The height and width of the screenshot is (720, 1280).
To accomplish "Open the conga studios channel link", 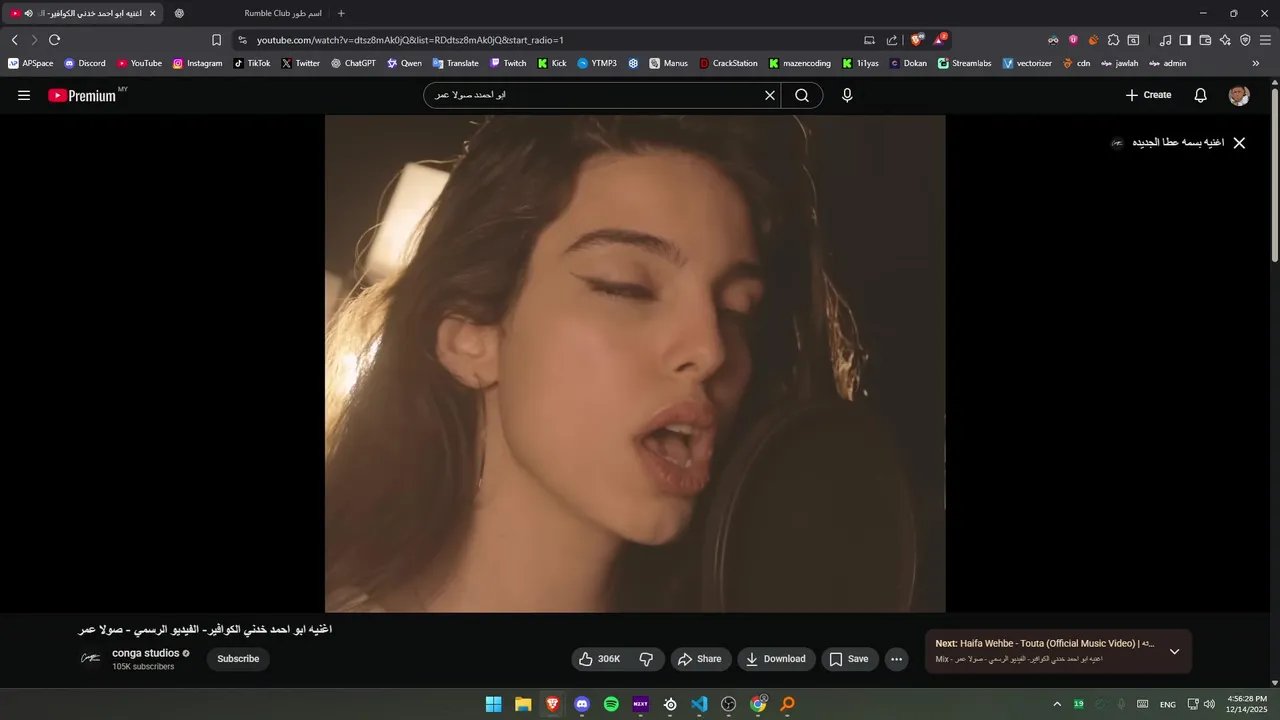I will pyautogui.click(x=145, y=653).
